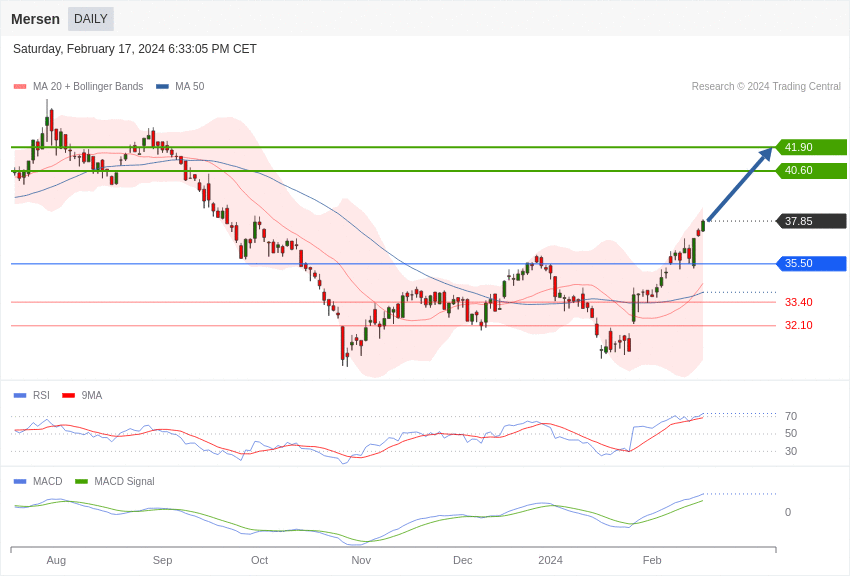Select the 41.90 green resistance price tag

coord(811,147)
